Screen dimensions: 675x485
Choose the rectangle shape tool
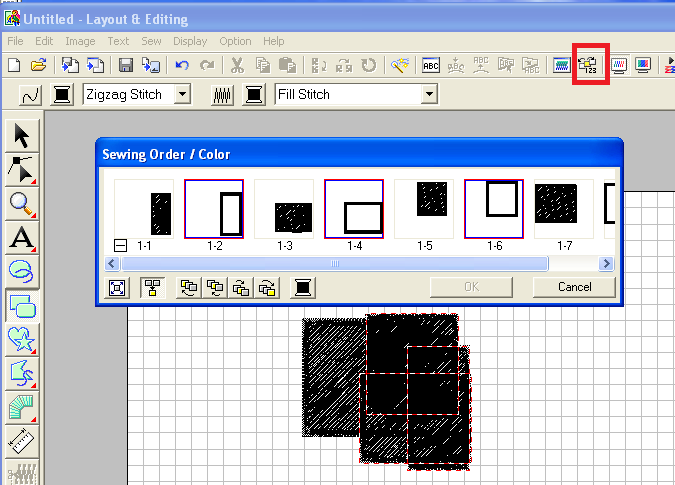22,306
